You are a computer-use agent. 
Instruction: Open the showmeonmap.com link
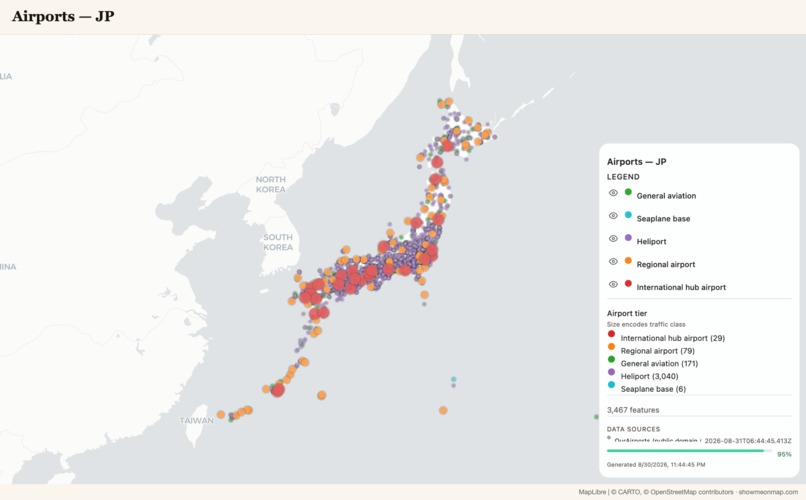pyautogui.click(x=768, y=492)
